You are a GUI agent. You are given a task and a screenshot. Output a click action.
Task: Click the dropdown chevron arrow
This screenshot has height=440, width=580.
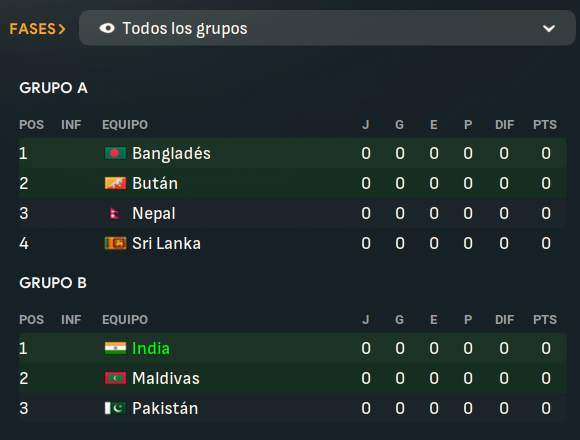tap(549, 28)
